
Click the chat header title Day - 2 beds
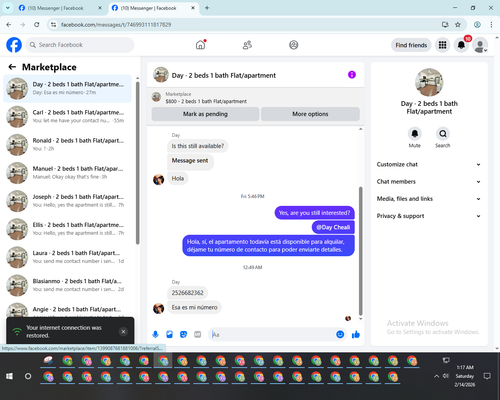click(x=224, y=75)
